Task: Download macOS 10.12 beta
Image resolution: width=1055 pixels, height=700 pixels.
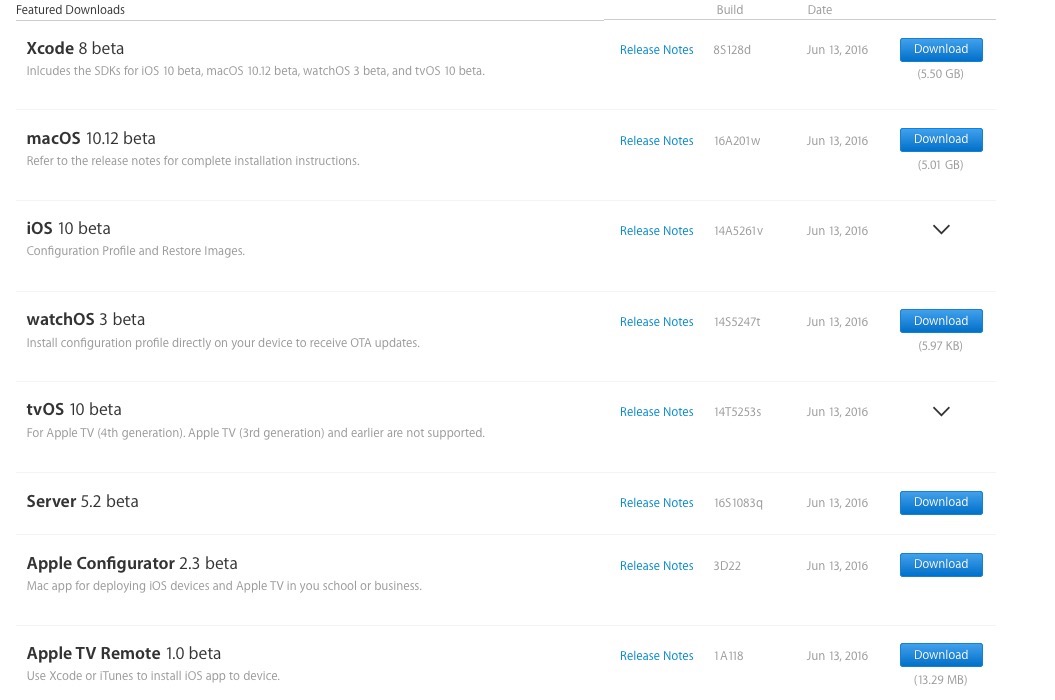Action: coord(941,139)
